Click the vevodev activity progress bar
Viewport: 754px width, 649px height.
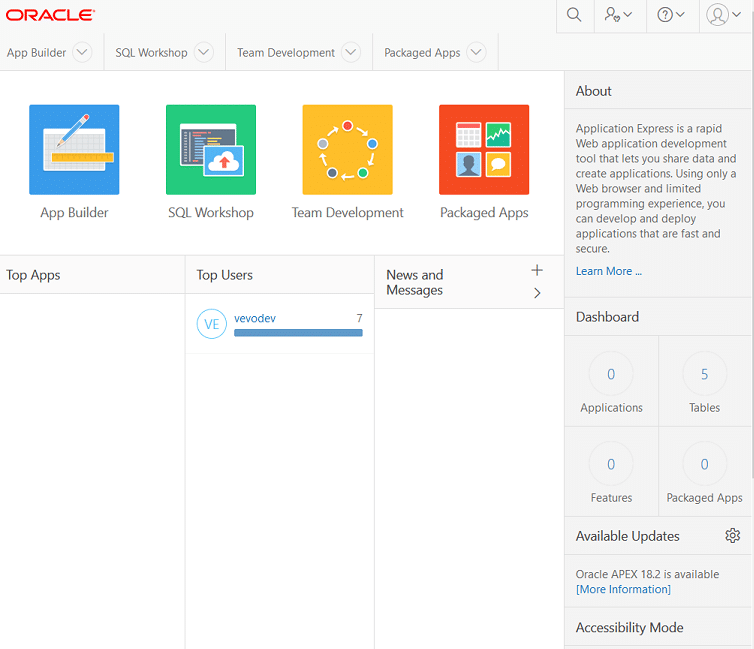[x=298, y=333]
